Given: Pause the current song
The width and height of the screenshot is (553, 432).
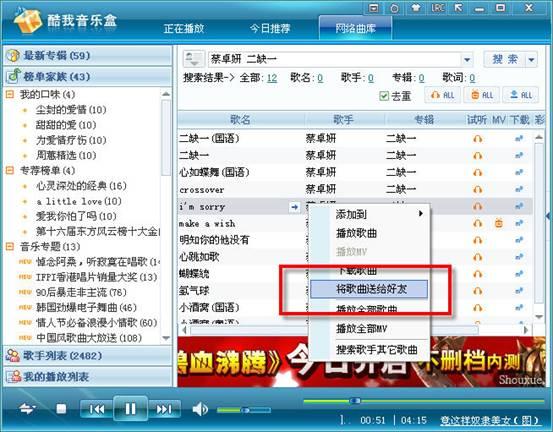Looking at the screenshot, I should (130, 408).
